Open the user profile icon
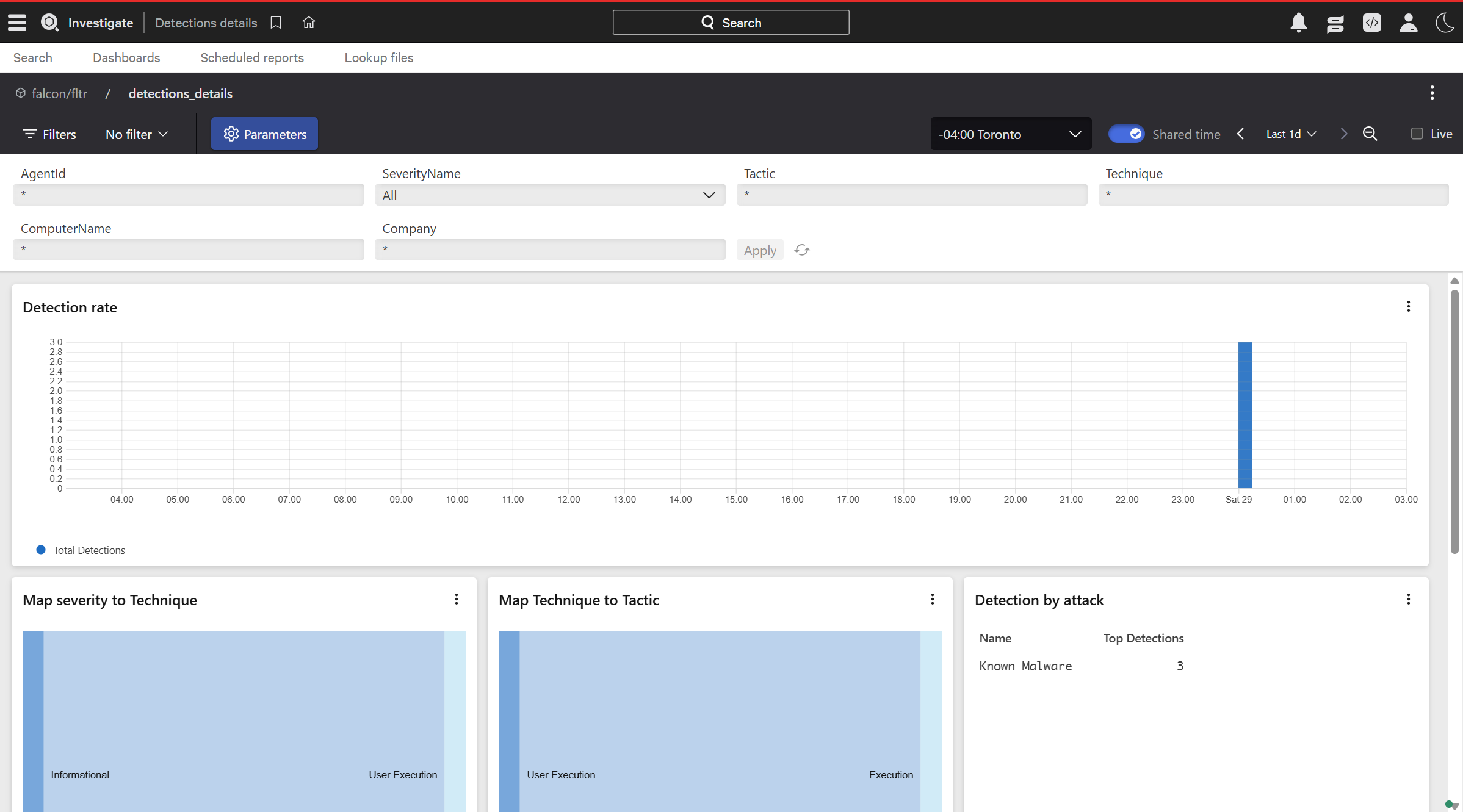 [x=1409, y=23]
